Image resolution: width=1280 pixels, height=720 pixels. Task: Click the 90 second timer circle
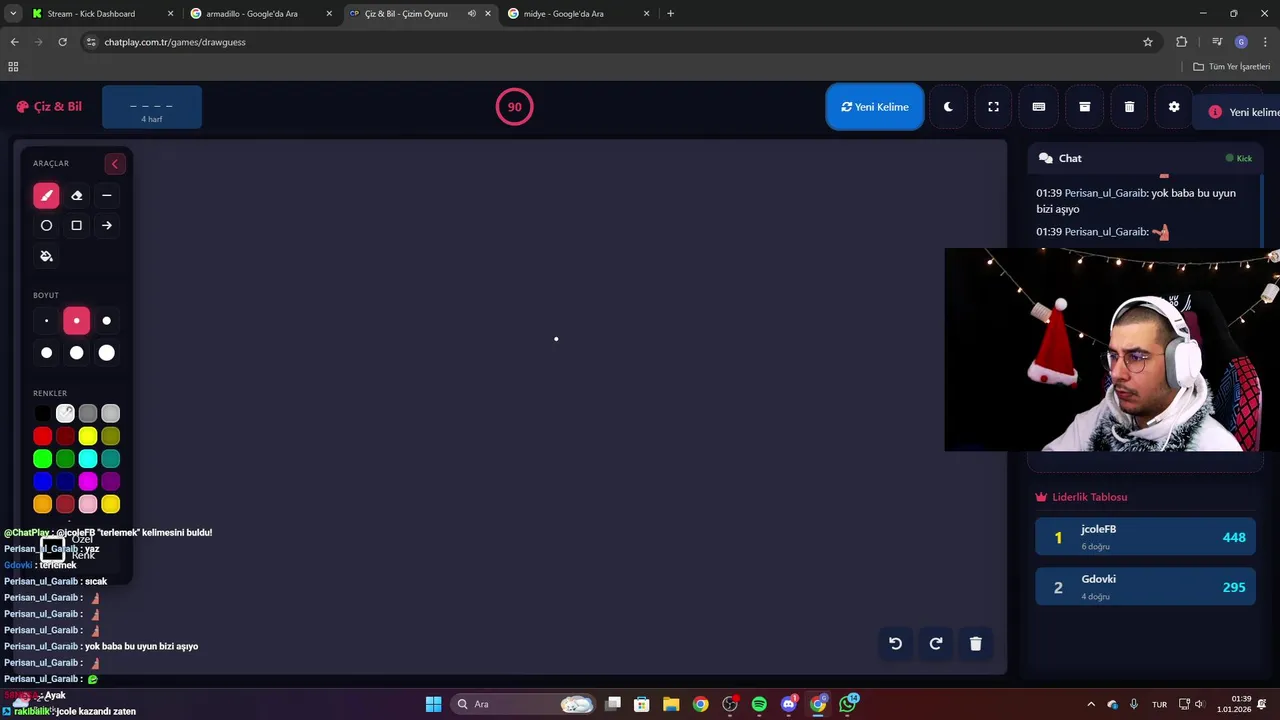pyautogui.click(x=514, y=107)
